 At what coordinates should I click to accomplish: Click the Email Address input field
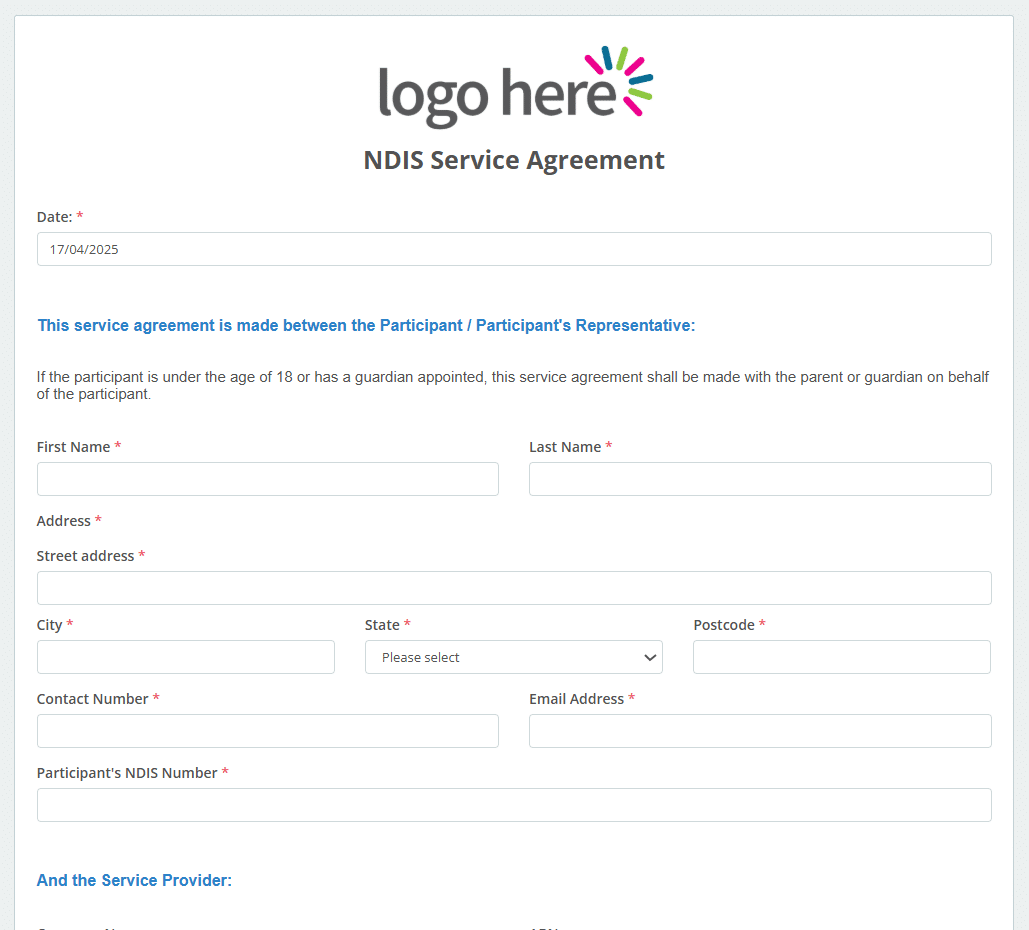(759, 731)
